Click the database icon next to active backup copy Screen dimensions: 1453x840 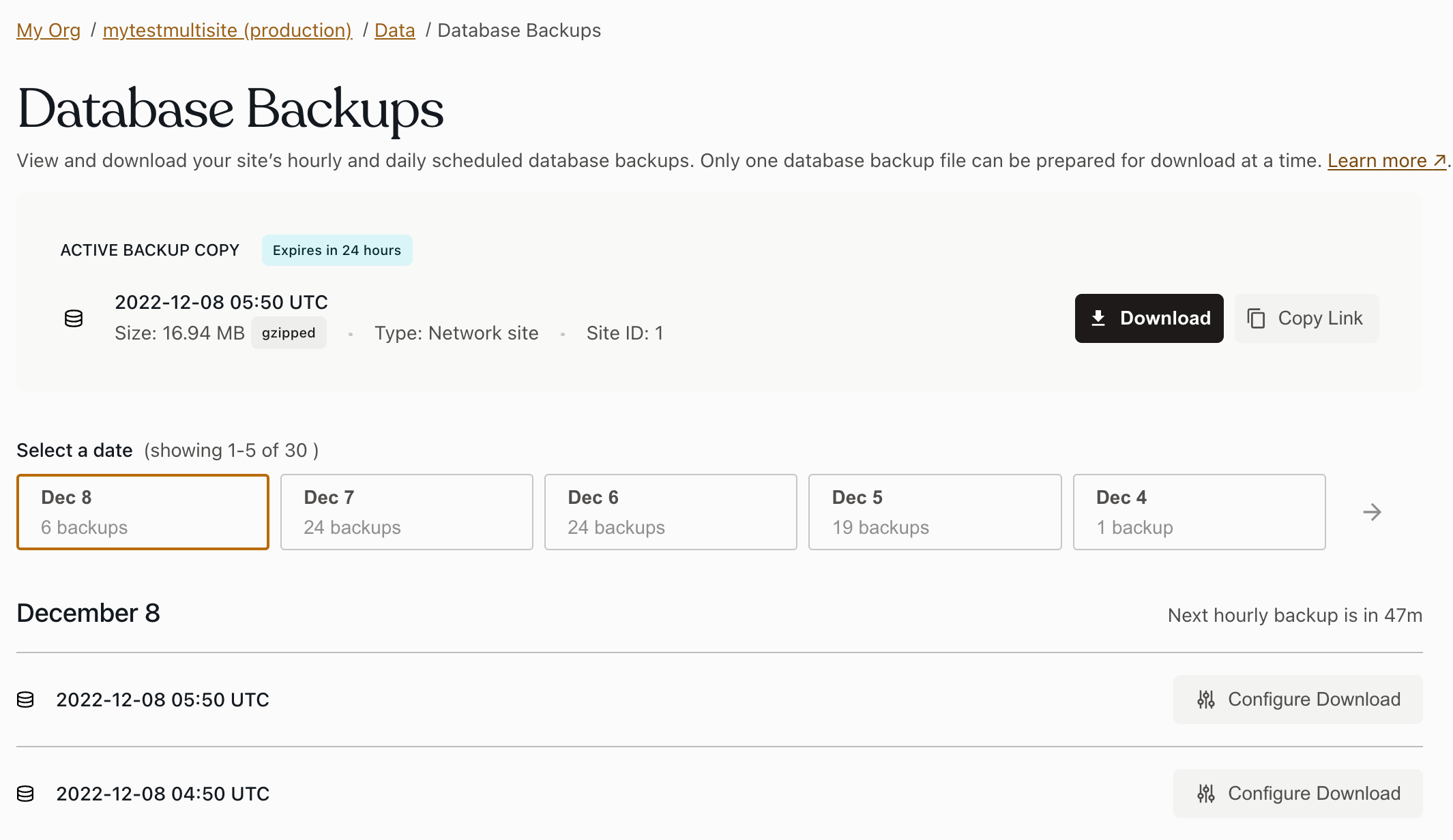pos(74,318)
